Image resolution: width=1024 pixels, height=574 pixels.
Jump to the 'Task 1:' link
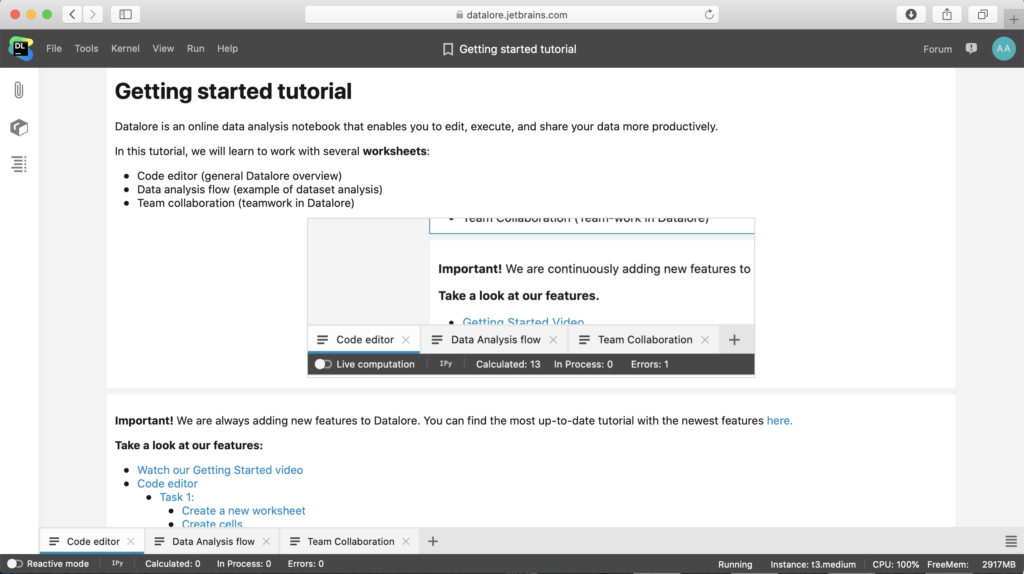point(177,498)
